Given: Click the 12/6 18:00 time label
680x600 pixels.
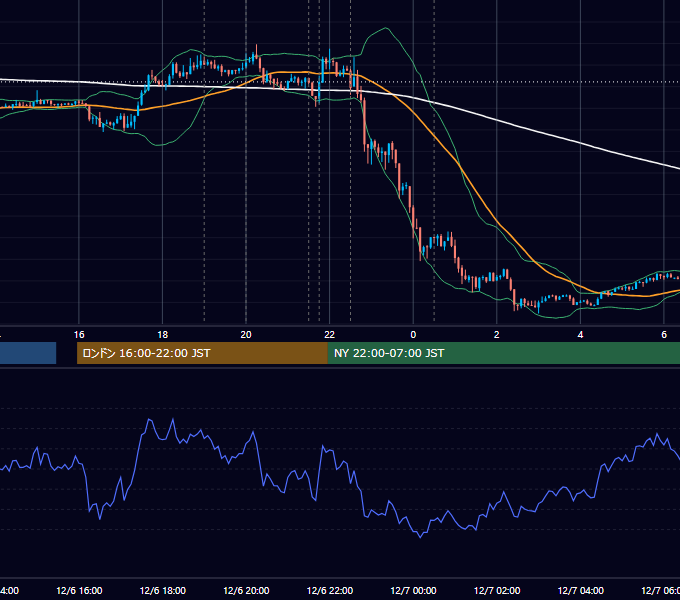Looking at the screenshot, I should coord(163,590).
